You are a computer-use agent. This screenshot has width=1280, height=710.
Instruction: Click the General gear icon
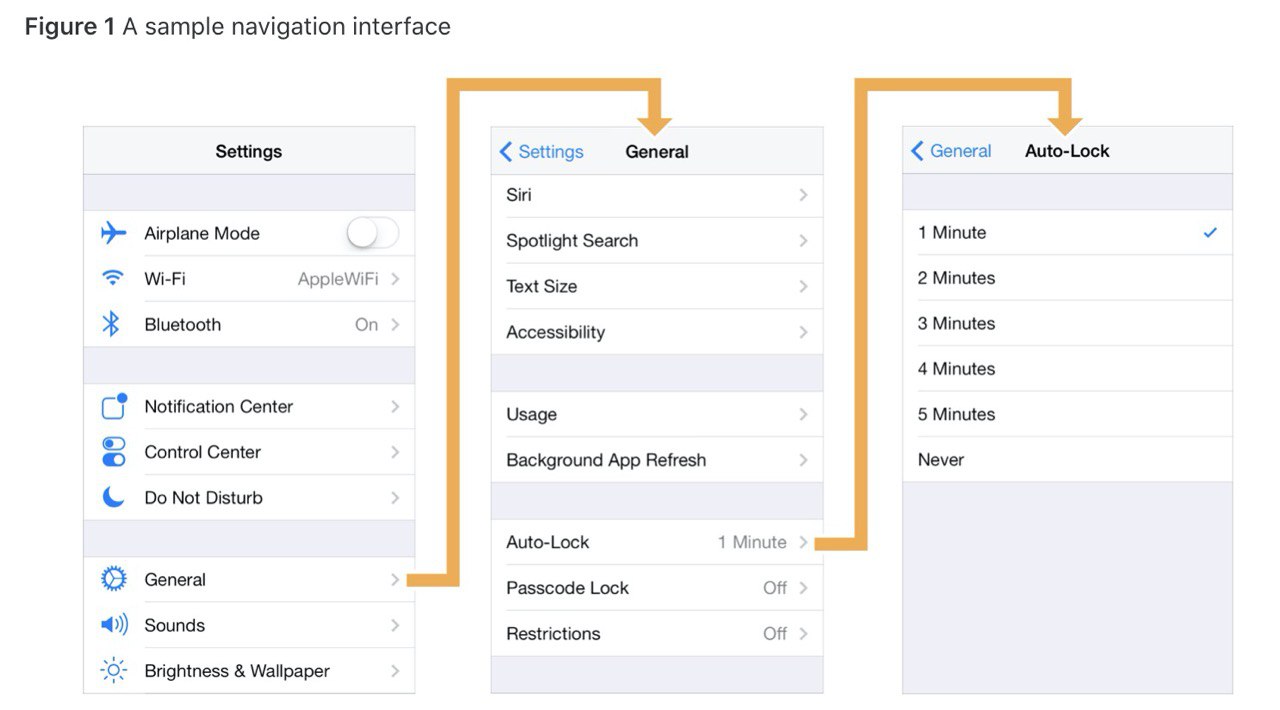point(114,579)
